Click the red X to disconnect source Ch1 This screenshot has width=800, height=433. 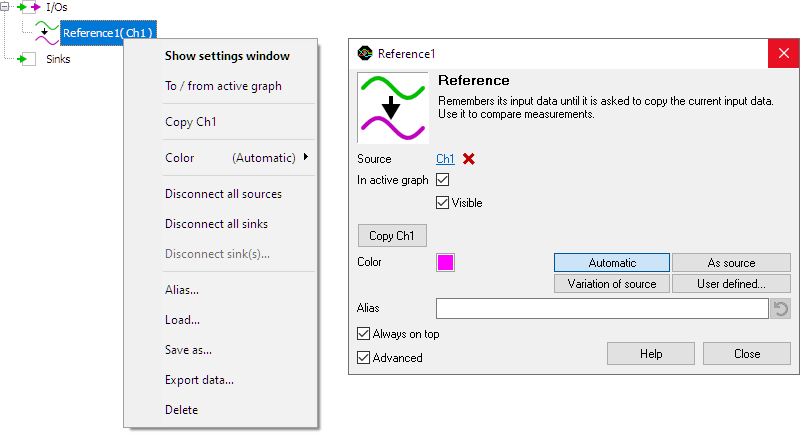[468, 159]
